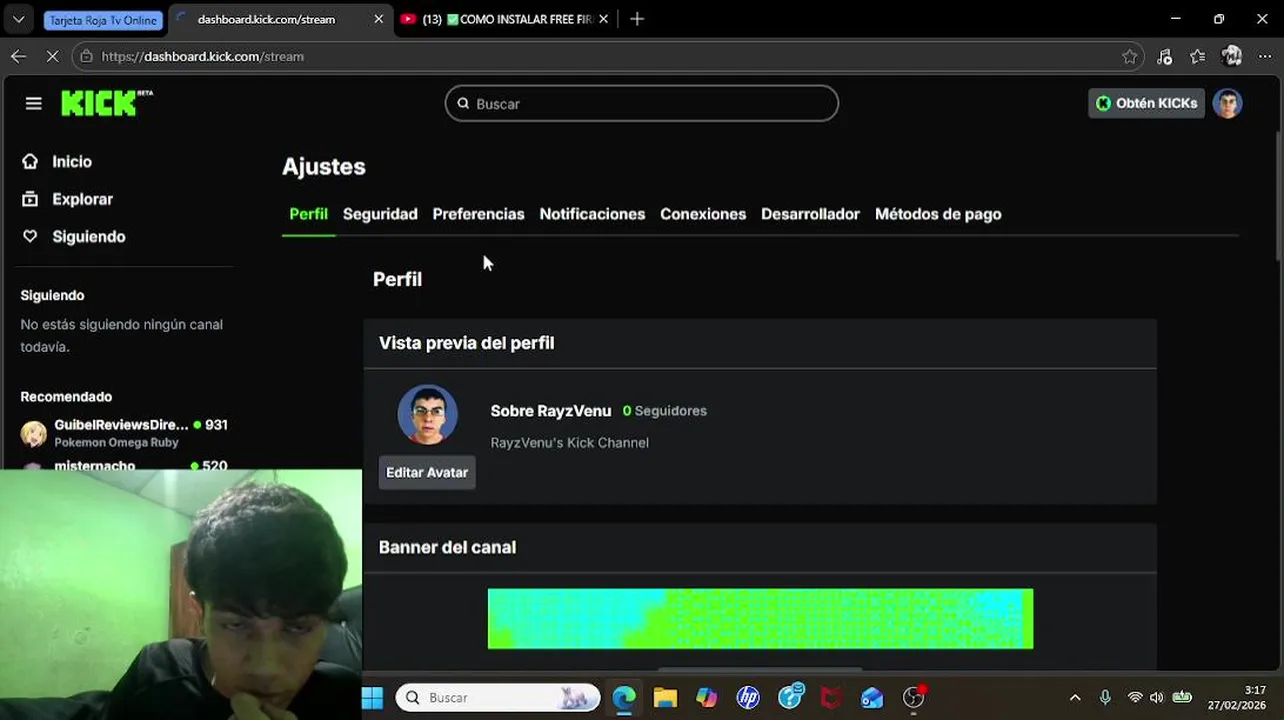Open McAfee from the taskbar
This screenshot has width=1284, height=720.
click(831, 697)
